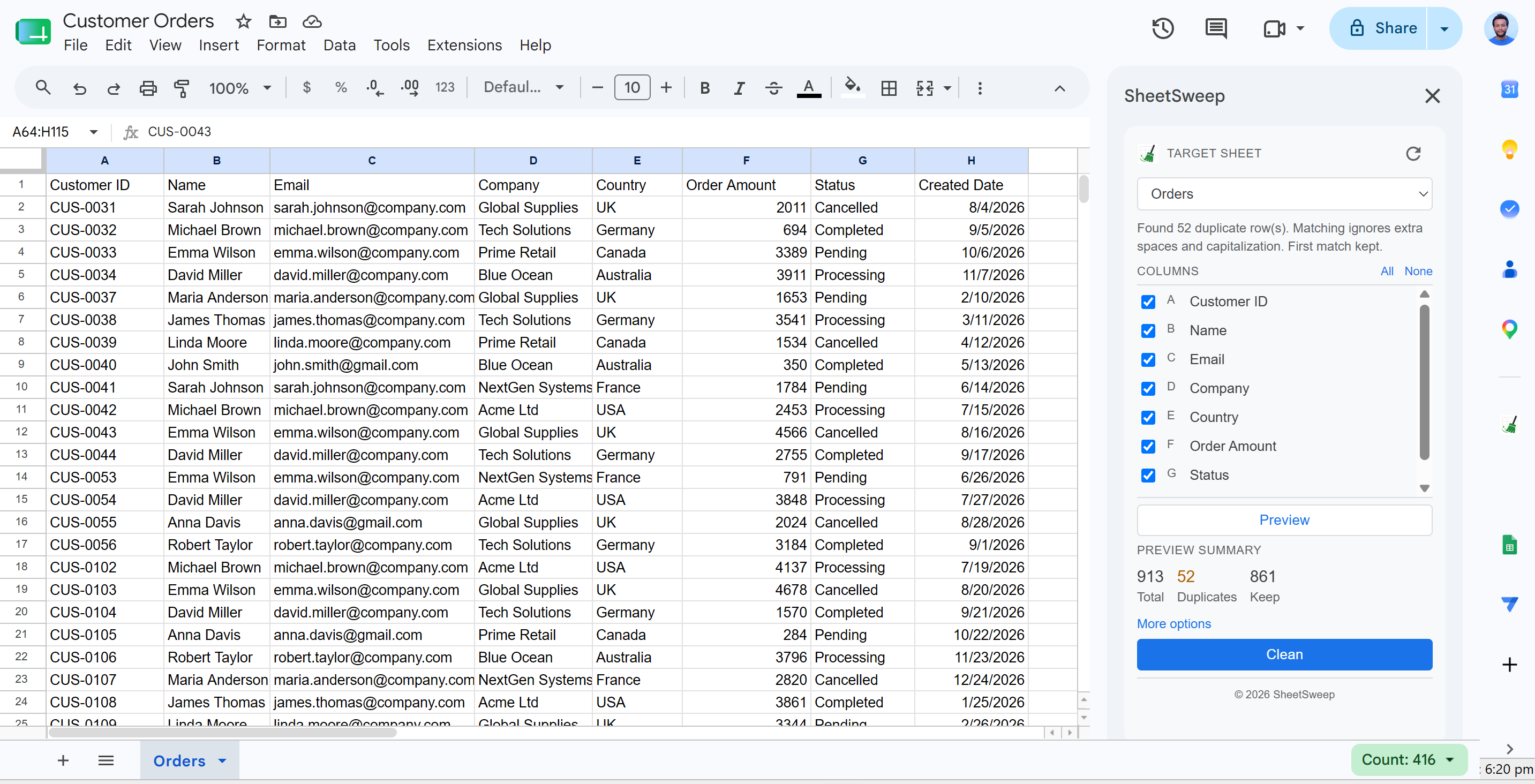
Task: Open Google Maps in side panel
Action: 1509,329
